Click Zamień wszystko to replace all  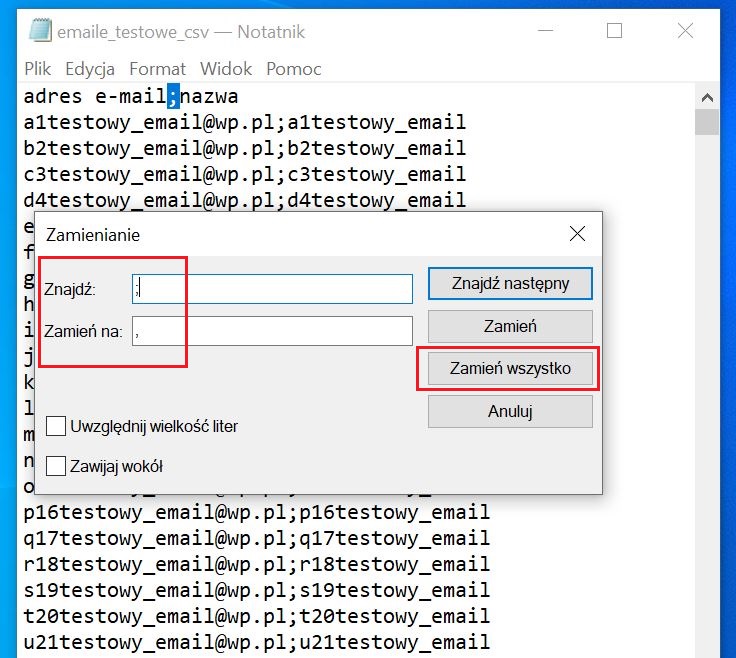(x=510, y=369)
